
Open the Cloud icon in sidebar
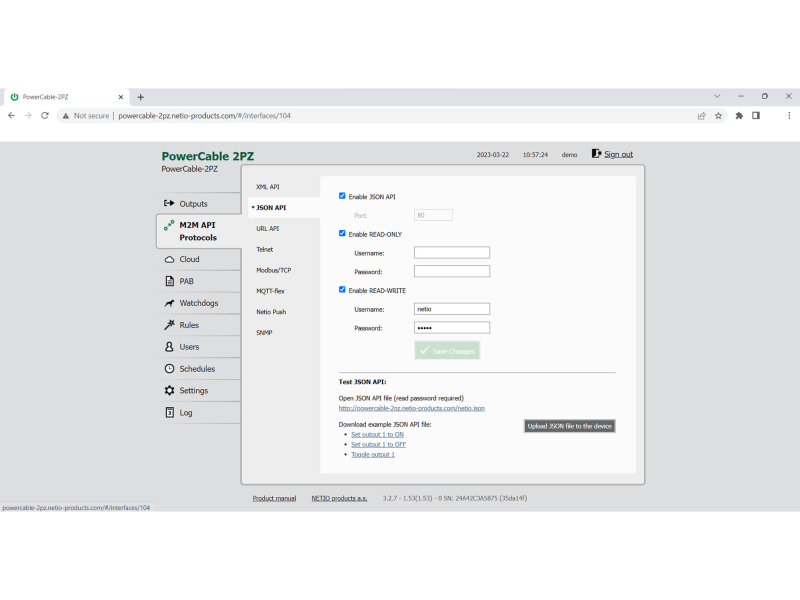pyautogui.click(x=169, y=259)
